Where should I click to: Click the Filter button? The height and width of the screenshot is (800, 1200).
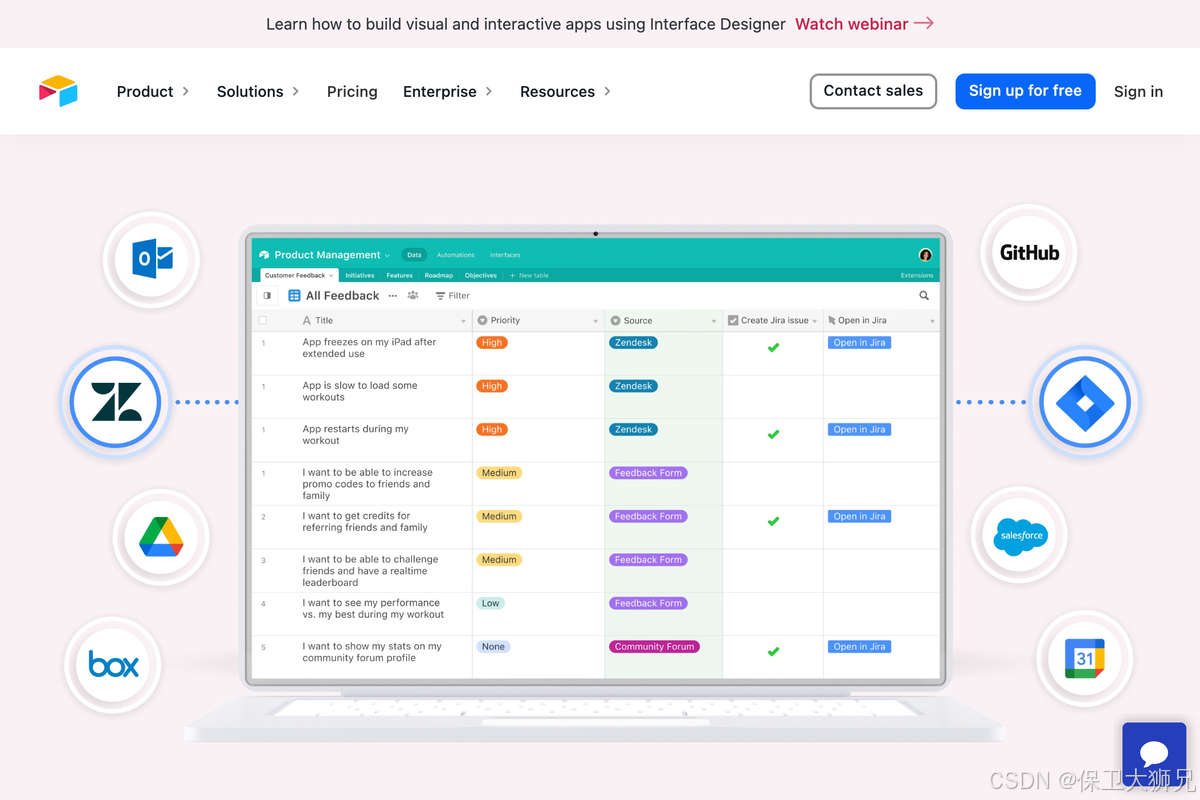point(453,296)
